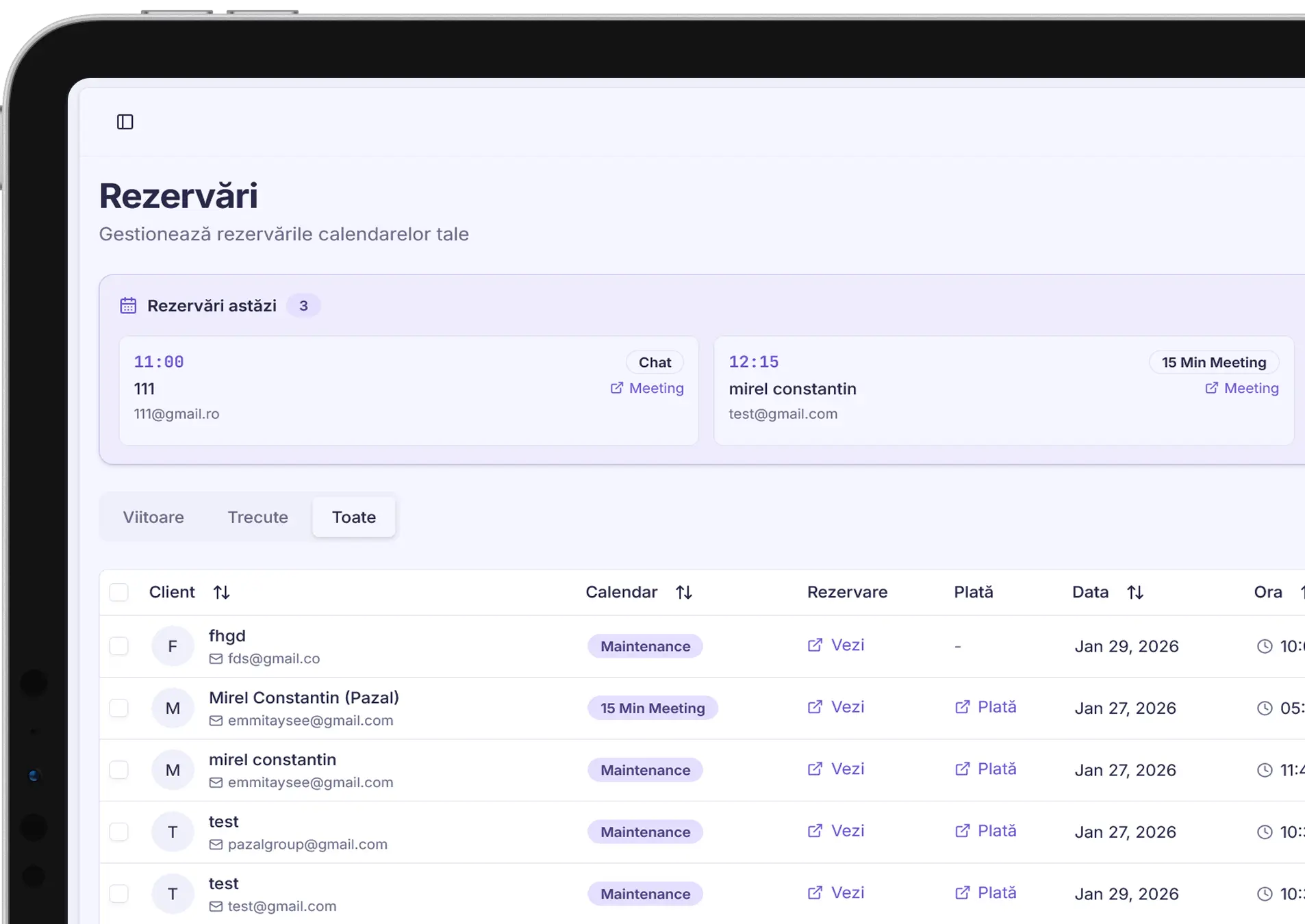This screenshot has width=1305, height=924.
Task: Click Vezi in test@gmail.com table row
Action: [x=836, y=893]
